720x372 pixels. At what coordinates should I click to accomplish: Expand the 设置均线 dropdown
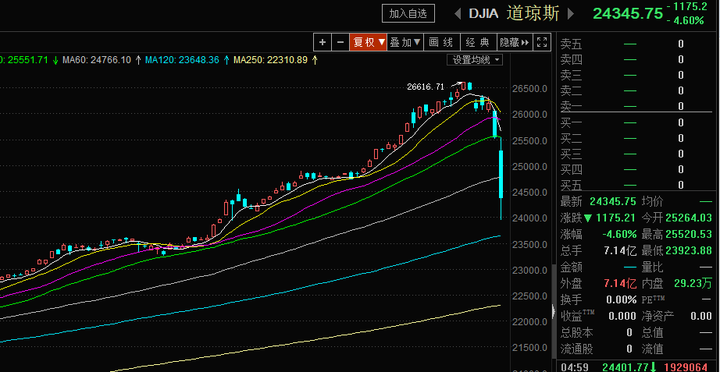click(x=474, y=60)
